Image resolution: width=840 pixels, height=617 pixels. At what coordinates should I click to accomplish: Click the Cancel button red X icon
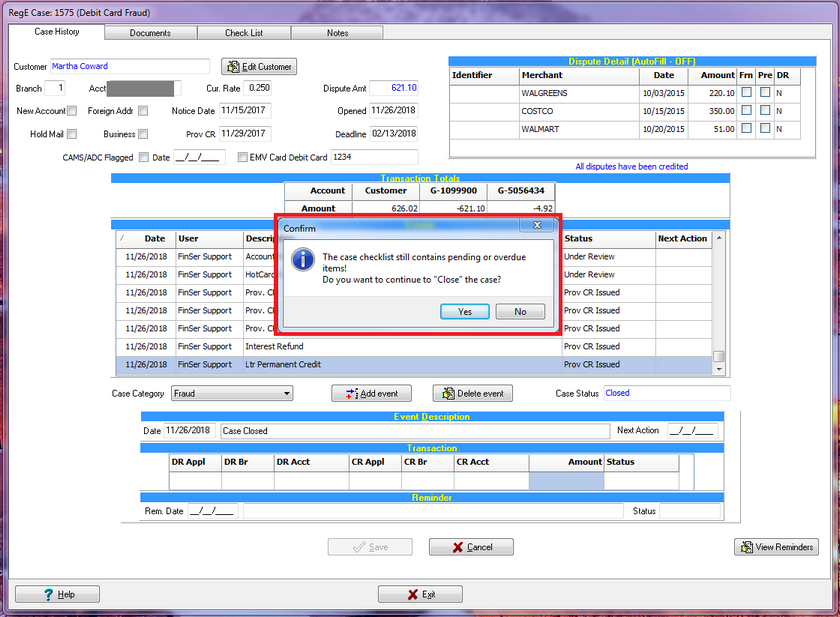point(457,547)
